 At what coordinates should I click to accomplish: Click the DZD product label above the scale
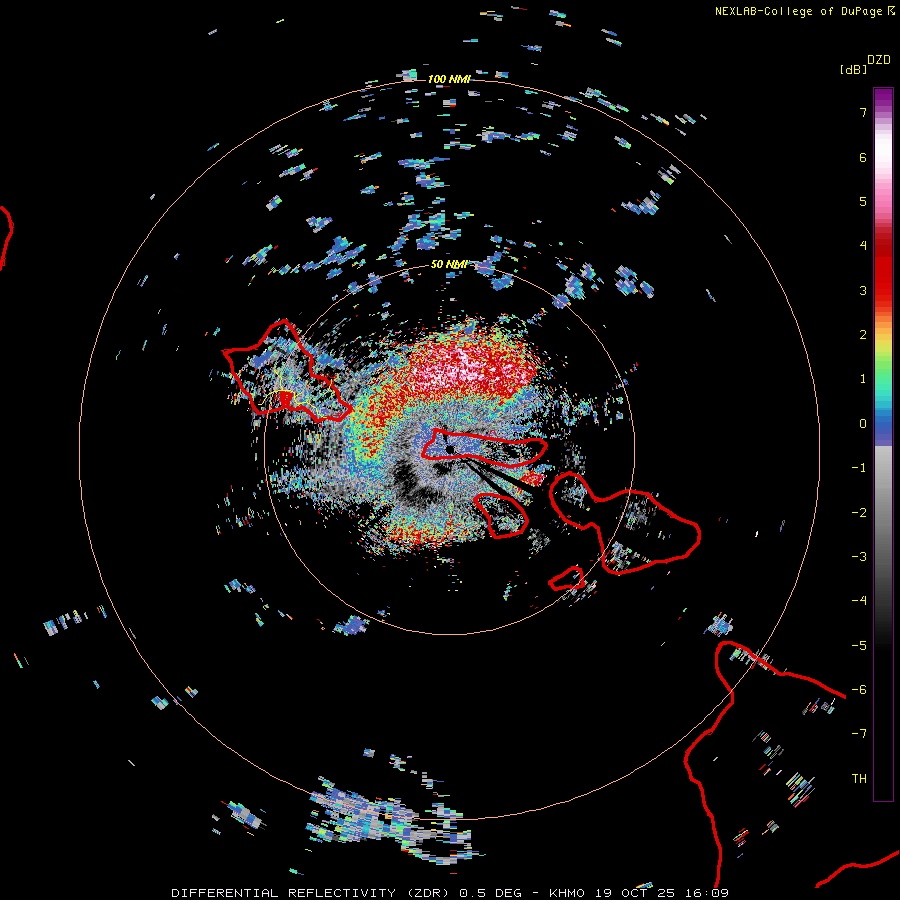pos(879,60)
